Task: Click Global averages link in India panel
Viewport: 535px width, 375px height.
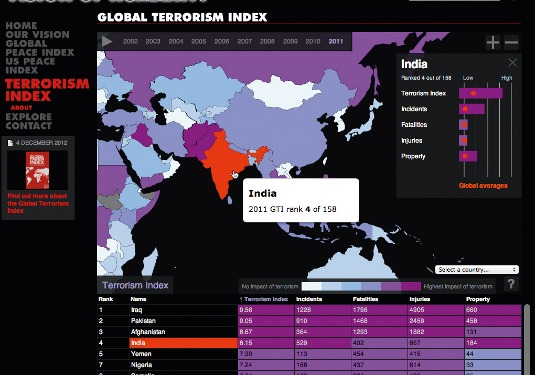Action: point(483,186)
